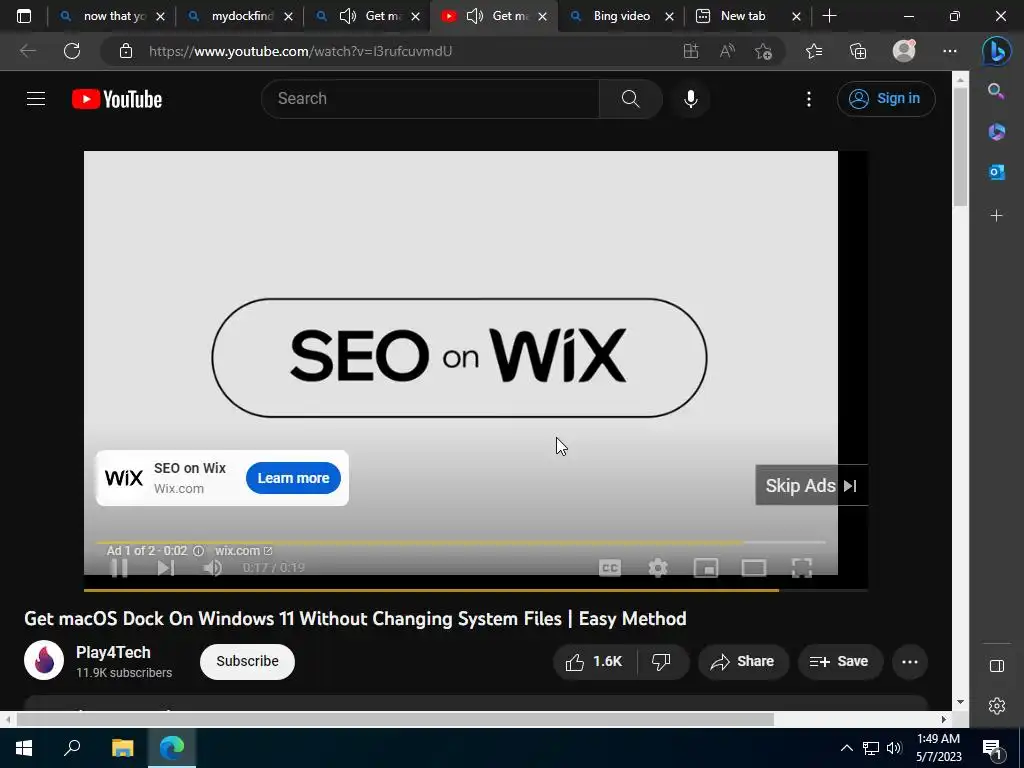Screen dimensions: 1024x768
Task: Focus the YouTube Search field
Action: pyautogui.click(x=431, y=99)
